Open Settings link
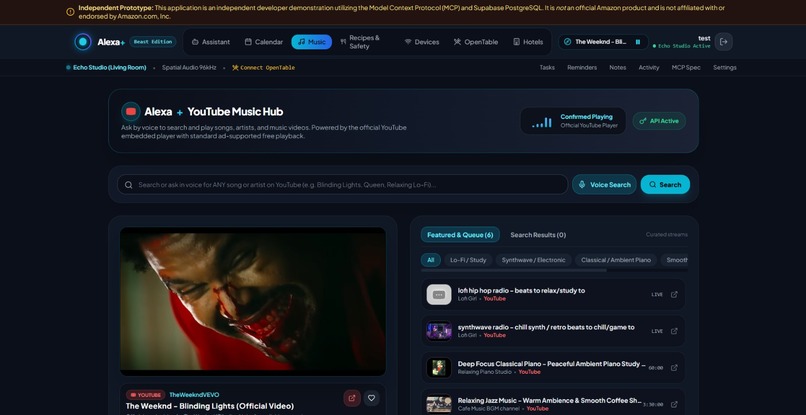Image resolution: width=806 pixels, height=415 pixels. pyautogui.click(x=725, y=68)
